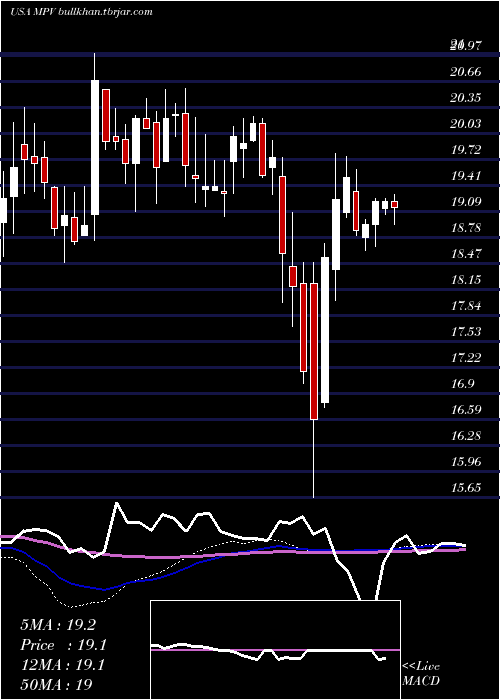Screen dimensions: 500x700
Task: Click the long red candlestick ending at 16.59
Action: click(314, 351)
